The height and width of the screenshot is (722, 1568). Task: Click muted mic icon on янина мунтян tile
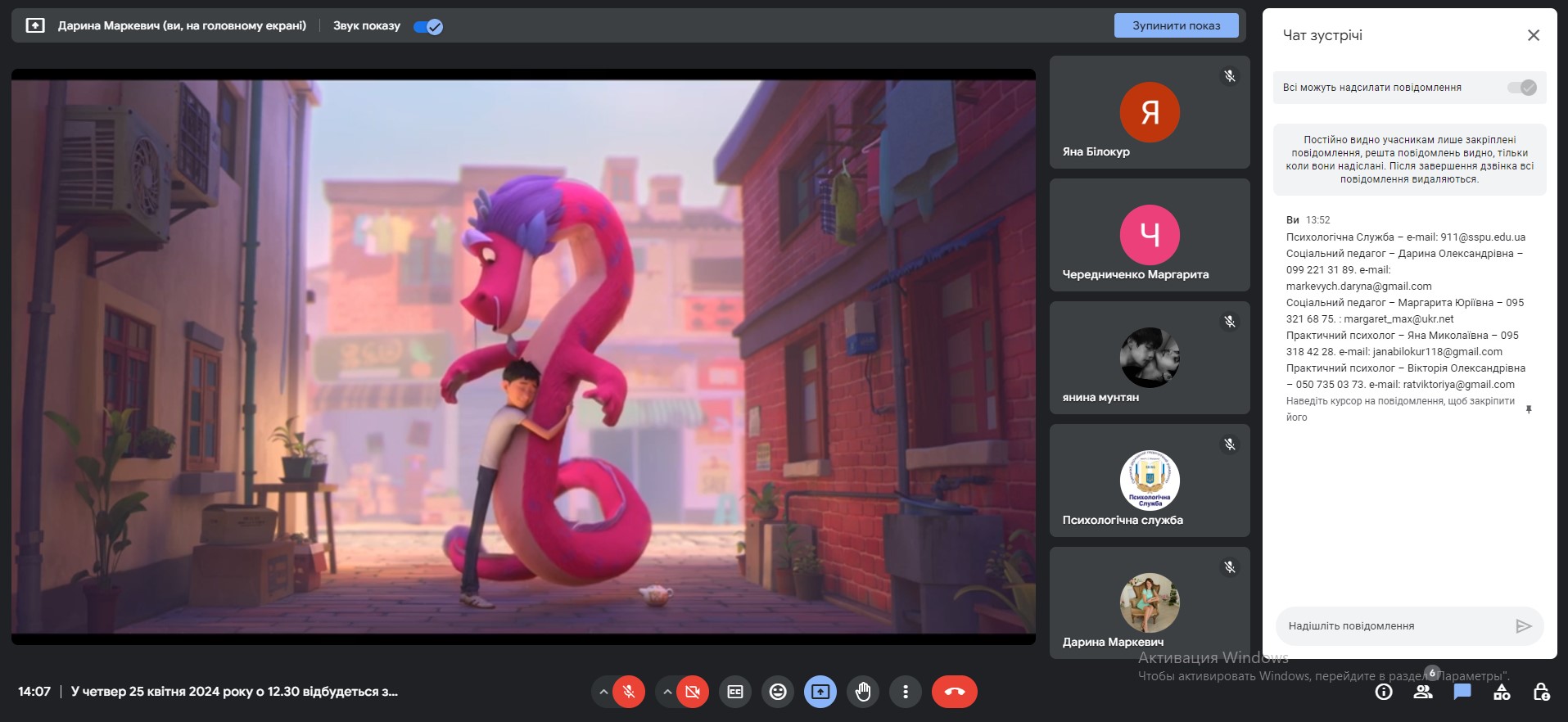click(x=1230, y=322)
